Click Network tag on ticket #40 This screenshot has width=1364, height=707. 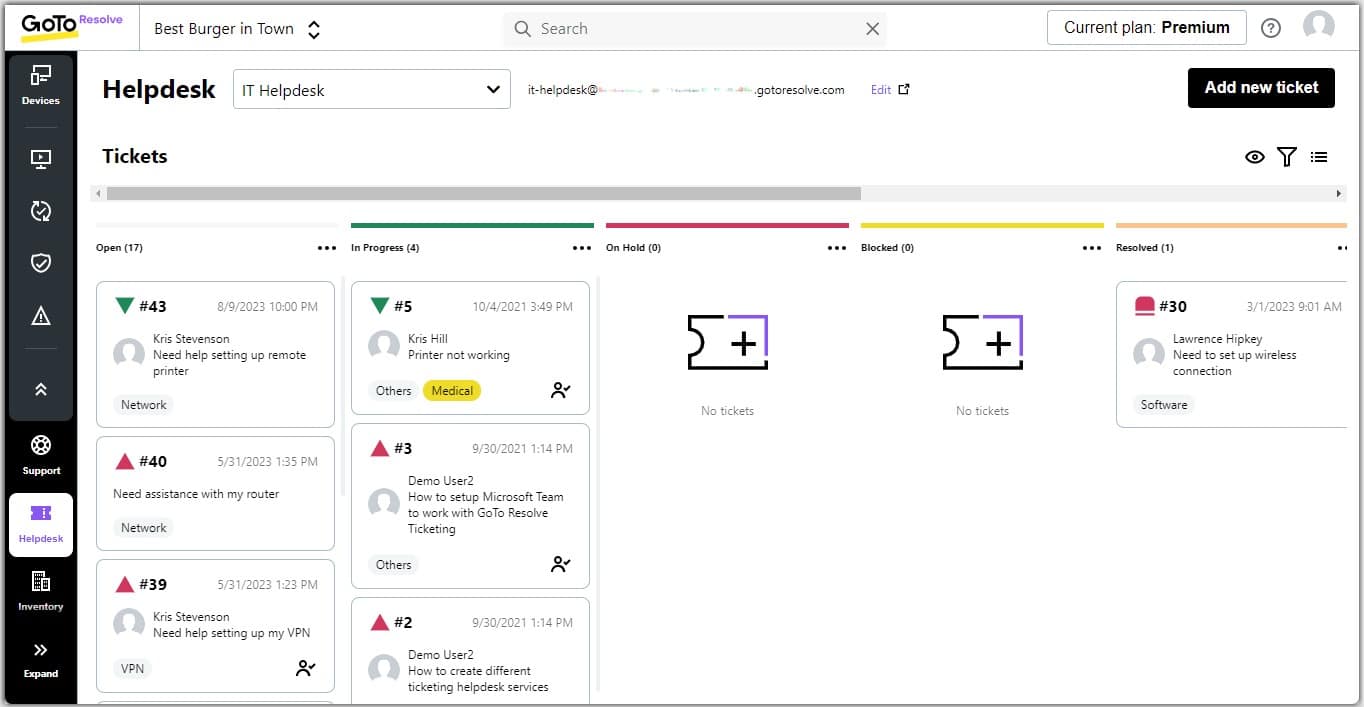tap(144, 528)
